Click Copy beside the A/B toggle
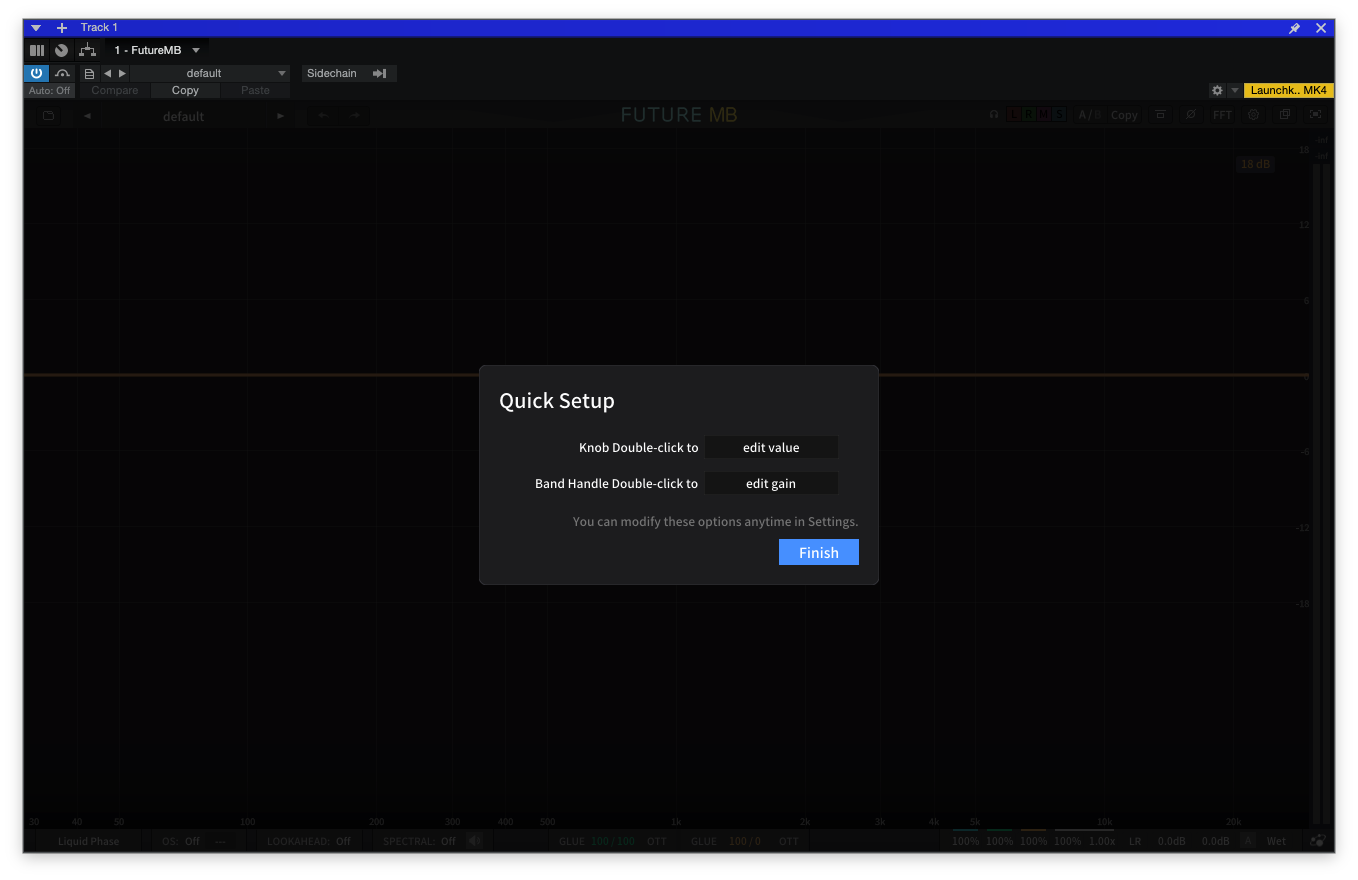This screenshot has height=880, width=1358. [x=1124, y=115]
